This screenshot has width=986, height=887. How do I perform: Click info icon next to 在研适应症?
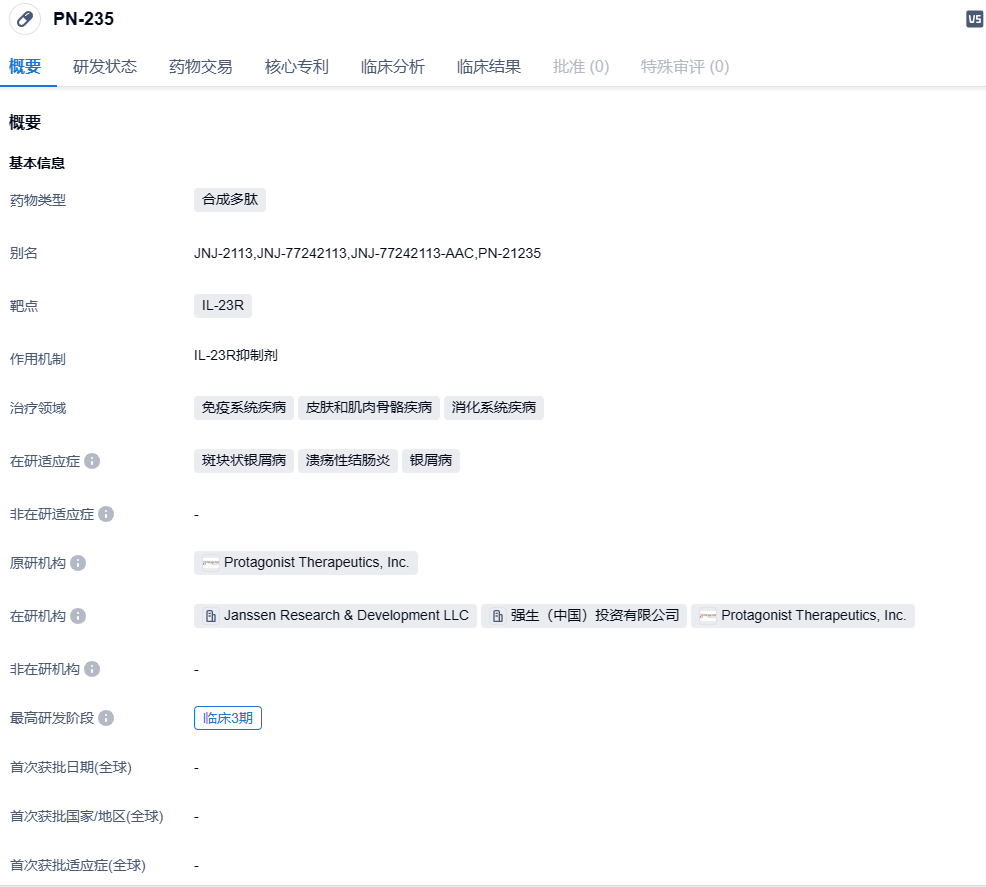(x=92, y=461)
